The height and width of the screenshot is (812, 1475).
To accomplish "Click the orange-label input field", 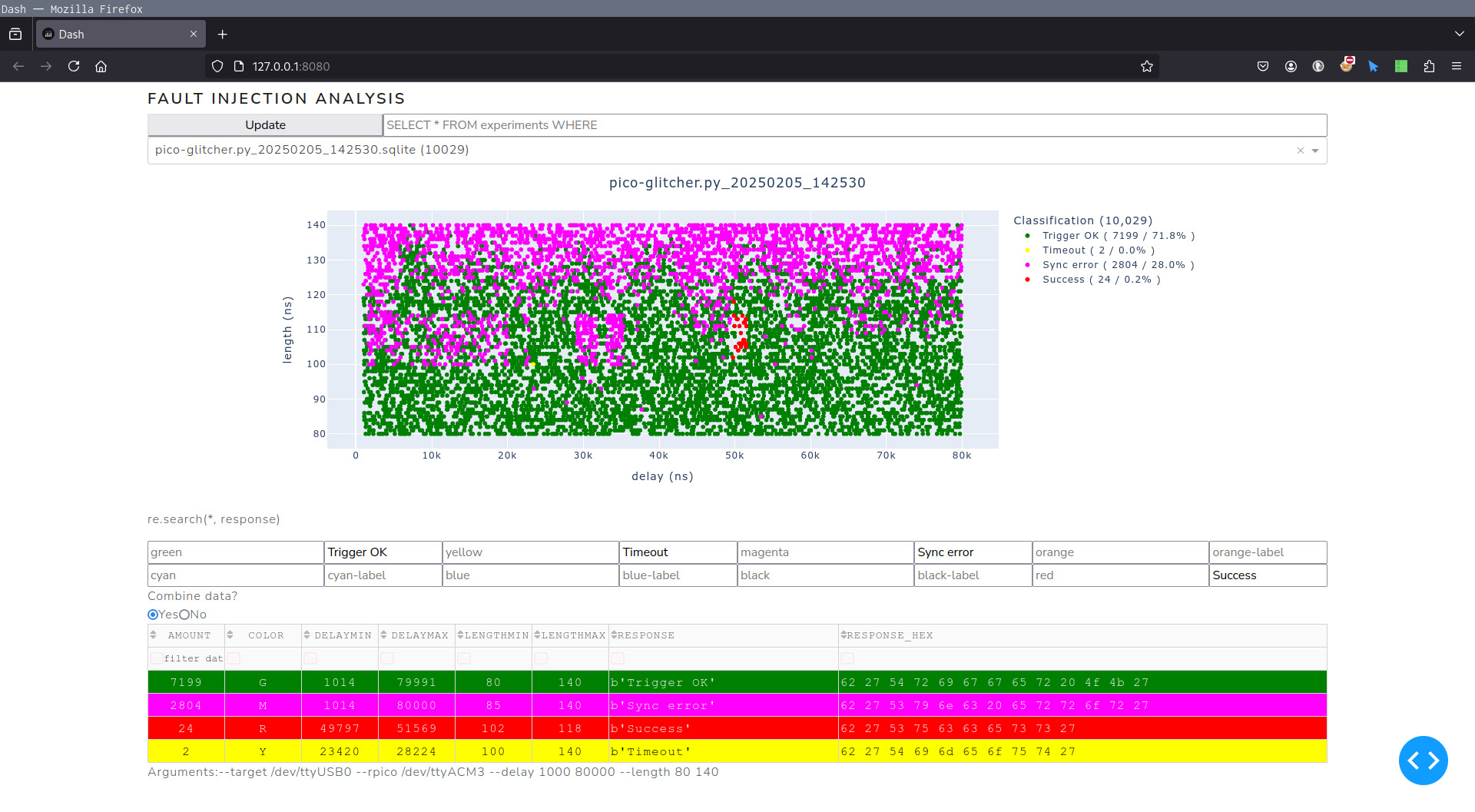I will [1268, 552].
